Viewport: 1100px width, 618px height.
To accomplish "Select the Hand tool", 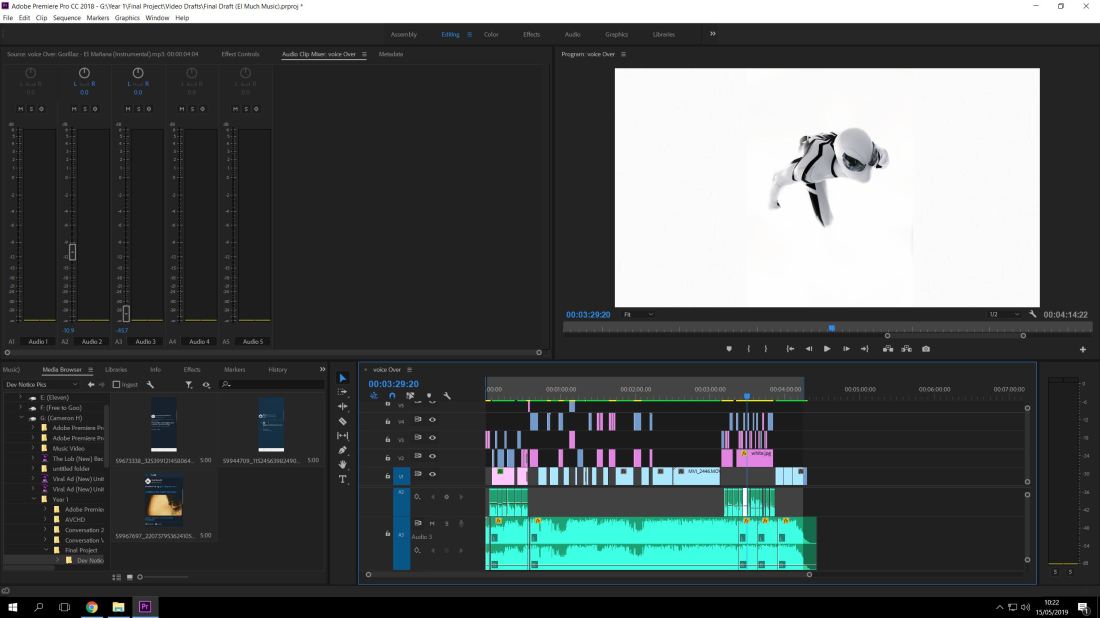I will (343, 464).
